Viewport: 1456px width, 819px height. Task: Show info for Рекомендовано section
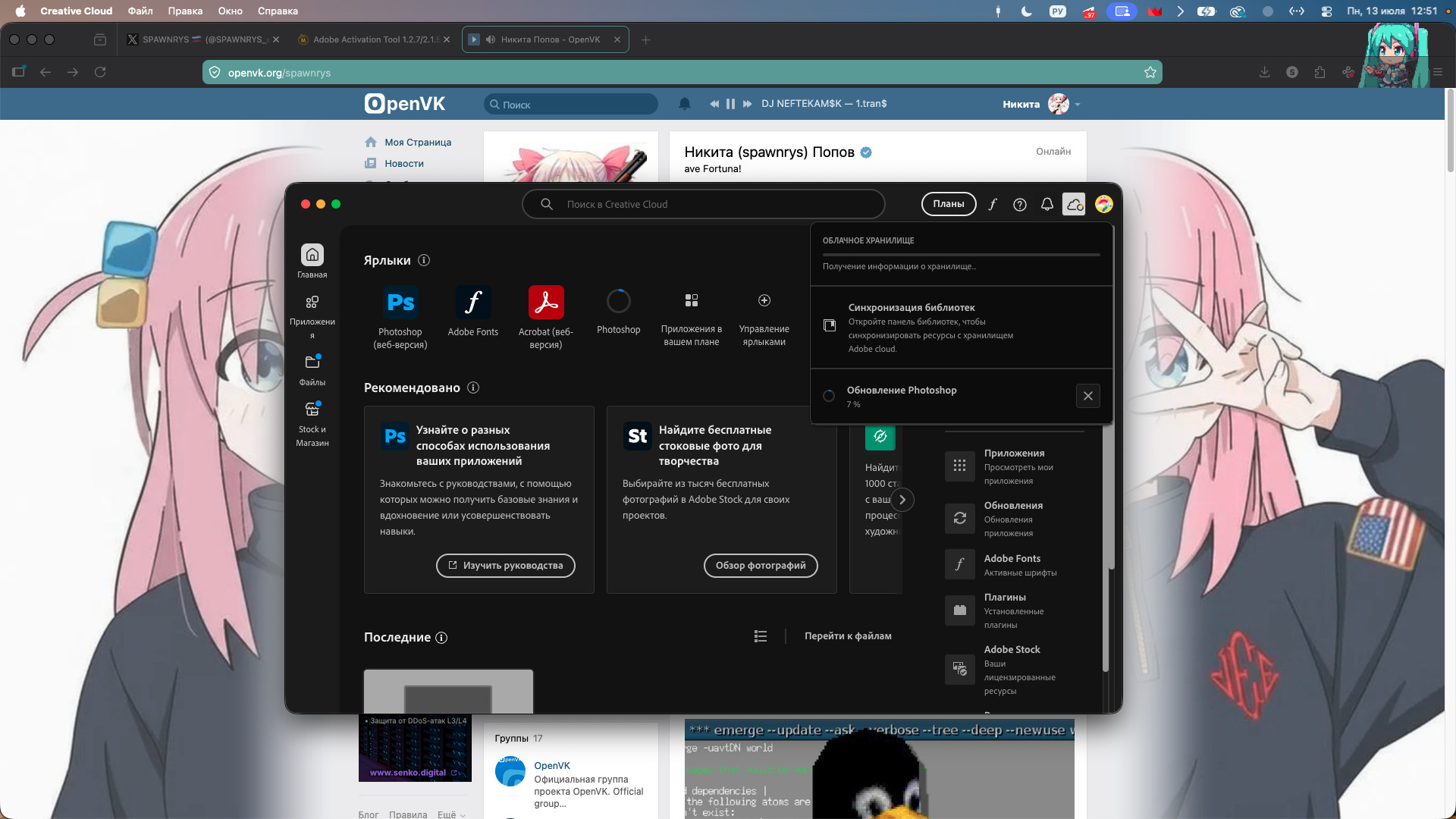tap(473, 388)
